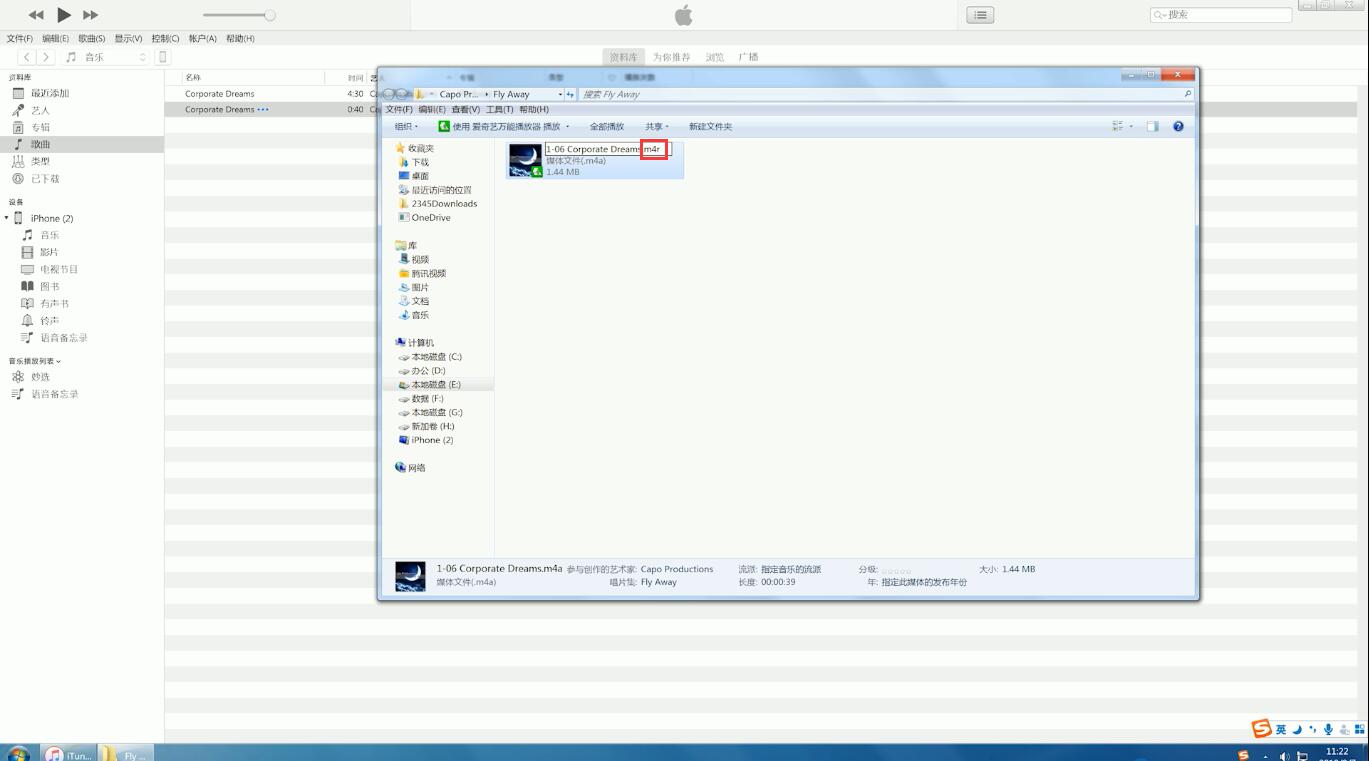Screen dimensions: 1369x761
Task: Click 新建文件夹 in Explorer toolbar
Action: coord(710,127)
